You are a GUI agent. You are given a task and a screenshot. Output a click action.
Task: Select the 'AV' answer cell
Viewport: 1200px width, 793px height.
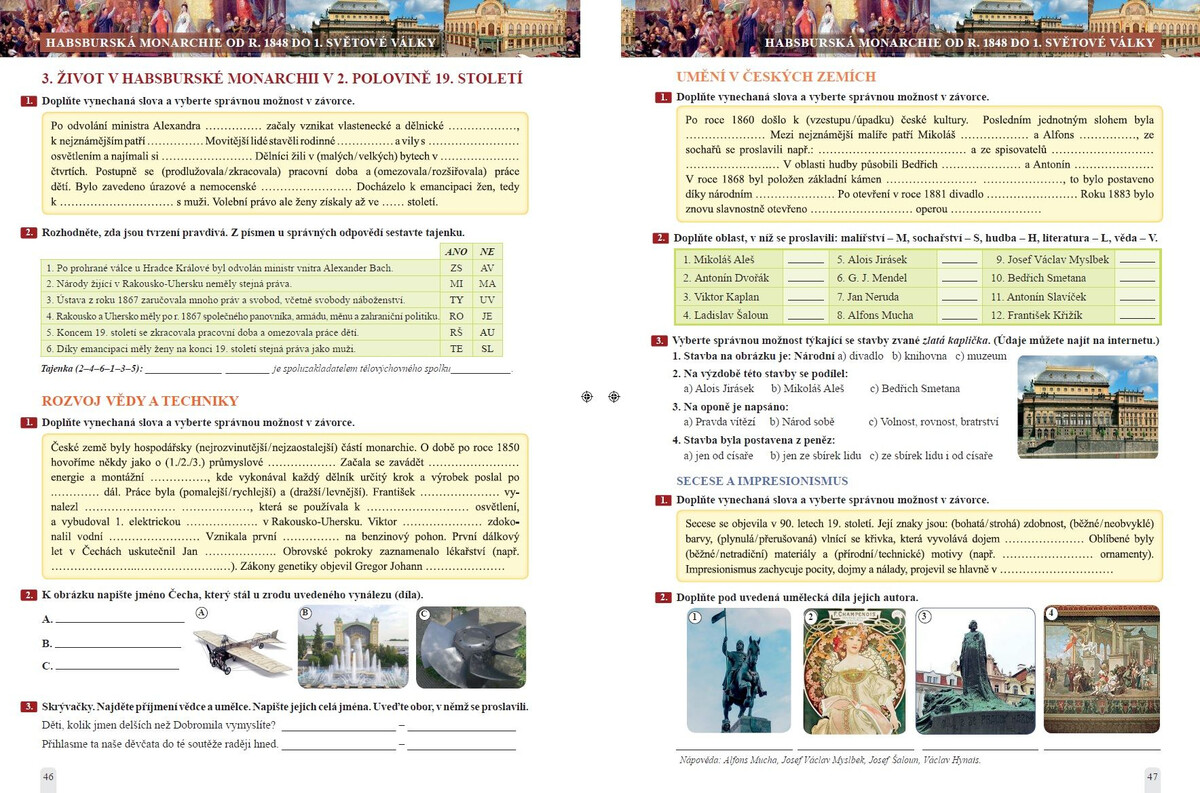pyautogui.click(x=487, y=268)
